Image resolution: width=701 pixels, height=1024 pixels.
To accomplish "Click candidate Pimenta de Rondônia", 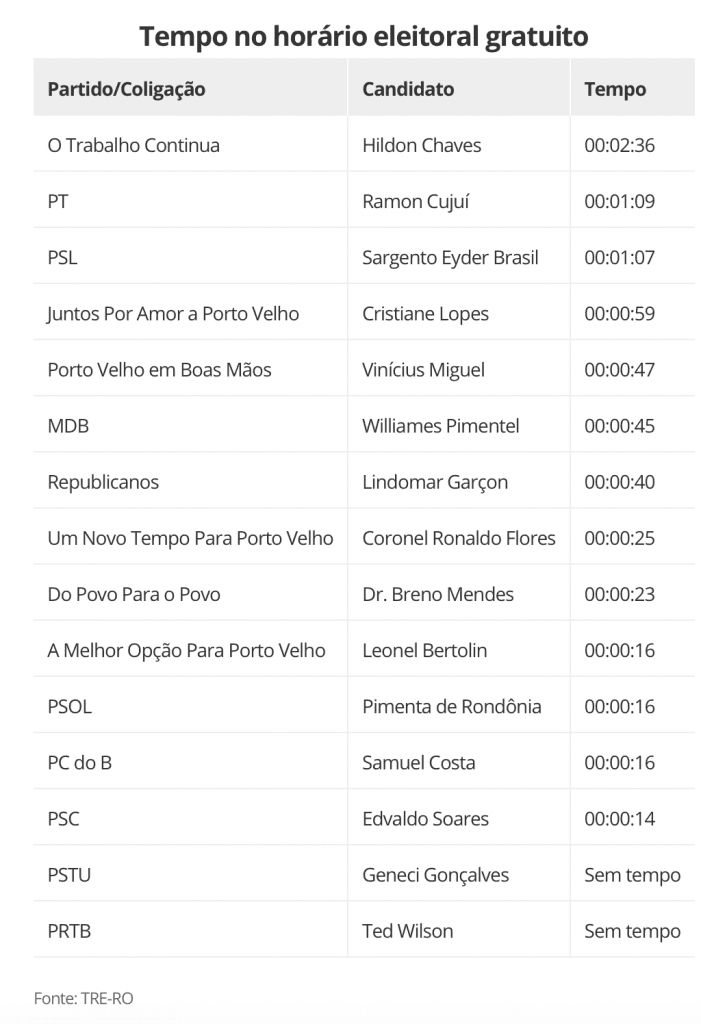I will (451, 706).
